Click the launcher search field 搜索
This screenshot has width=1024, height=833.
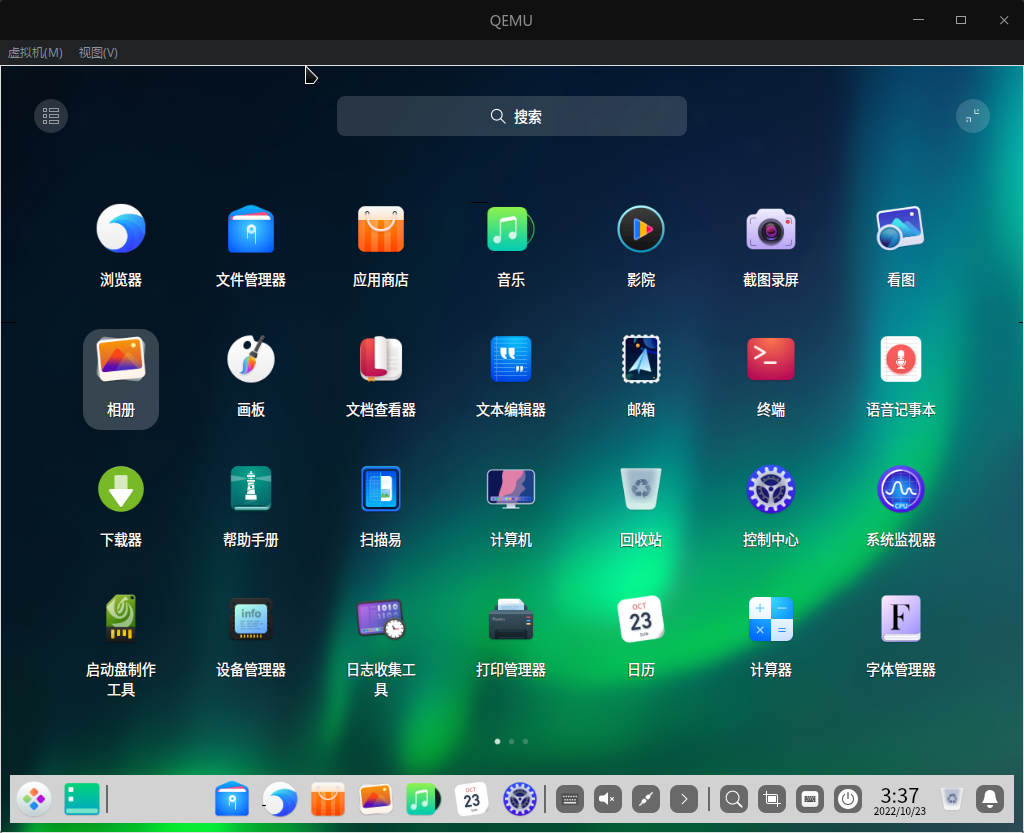point(511,116)
